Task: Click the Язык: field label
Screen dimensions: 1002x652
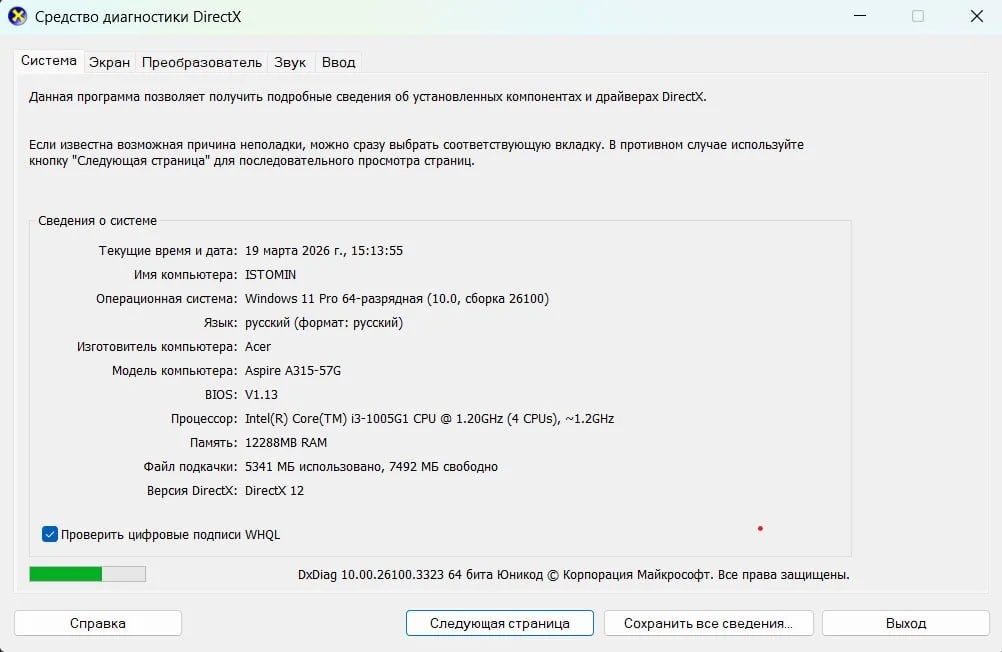Action: [220, 323]
